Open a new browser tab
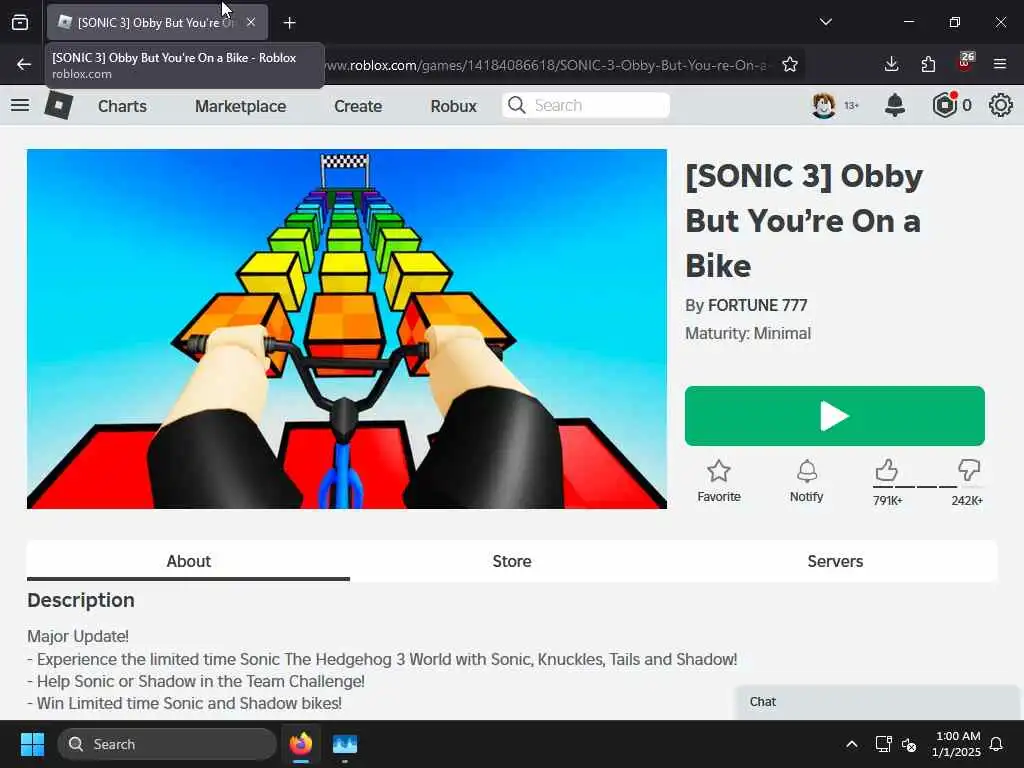1024x768 pixels. tap(289, 23)
